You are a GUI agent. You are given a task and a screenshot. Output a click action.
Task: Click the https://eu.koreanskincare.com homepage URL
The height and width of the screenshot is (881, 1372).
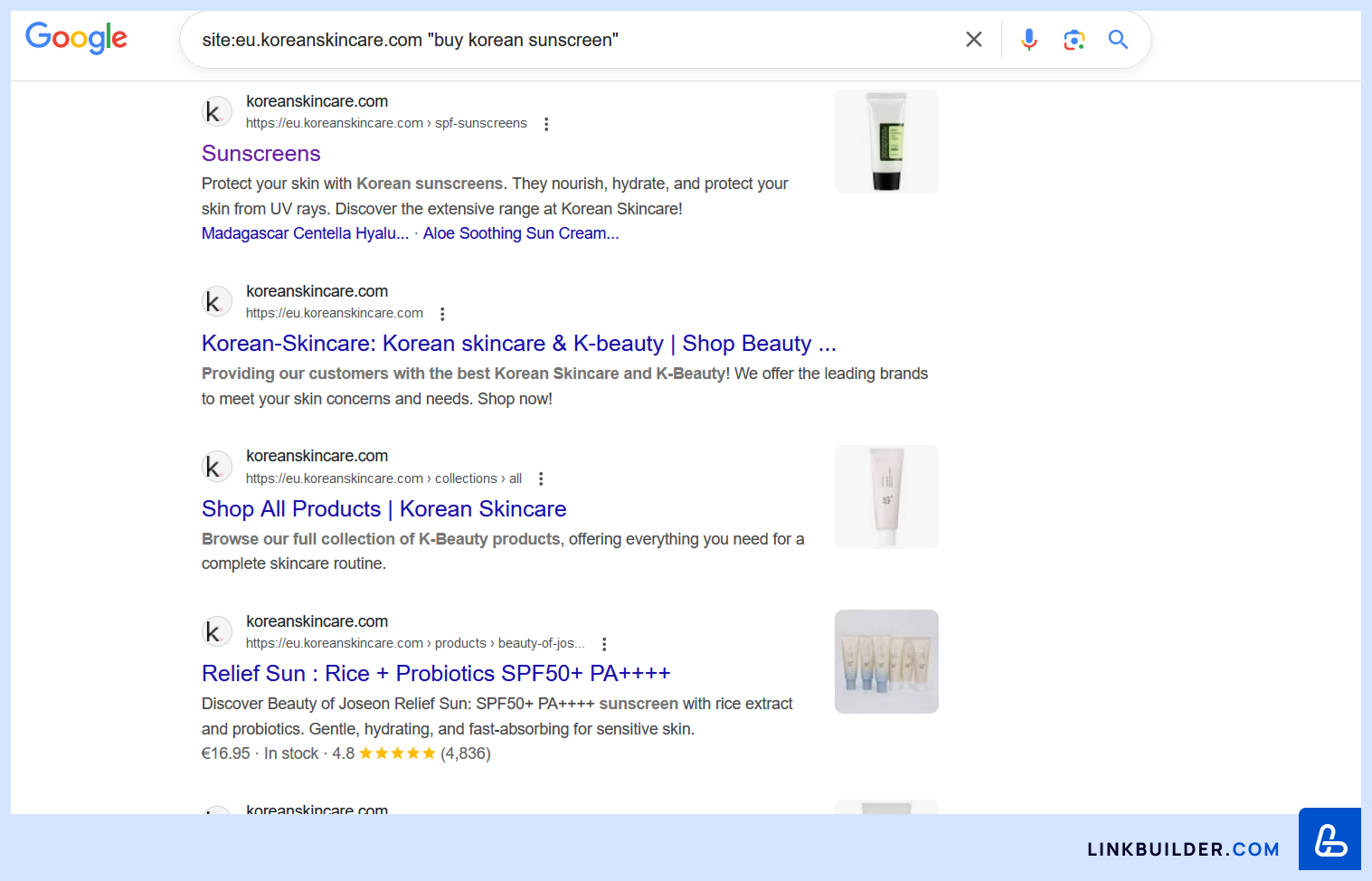335,313
